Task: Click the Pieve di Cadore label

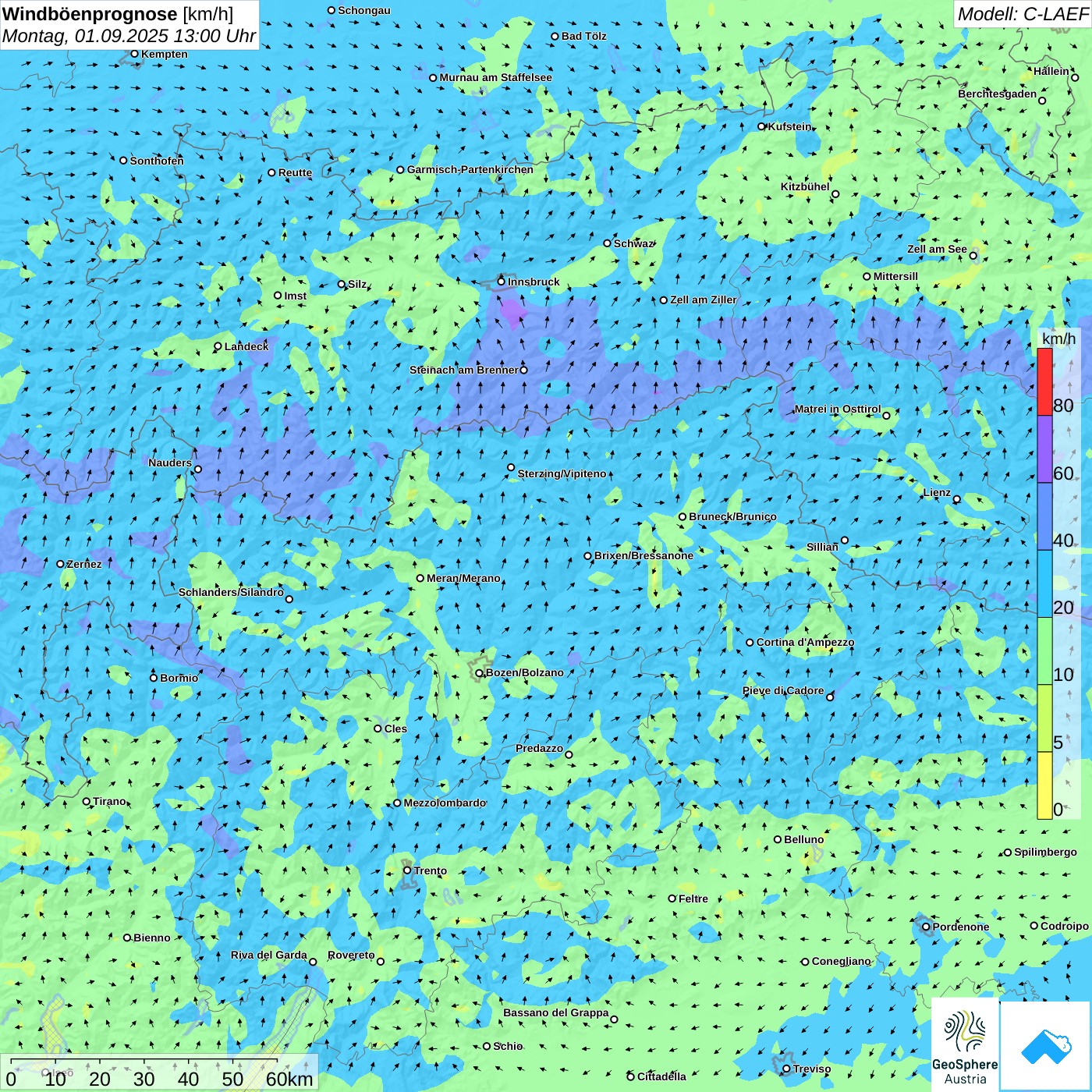Action: tap(783, 690)
